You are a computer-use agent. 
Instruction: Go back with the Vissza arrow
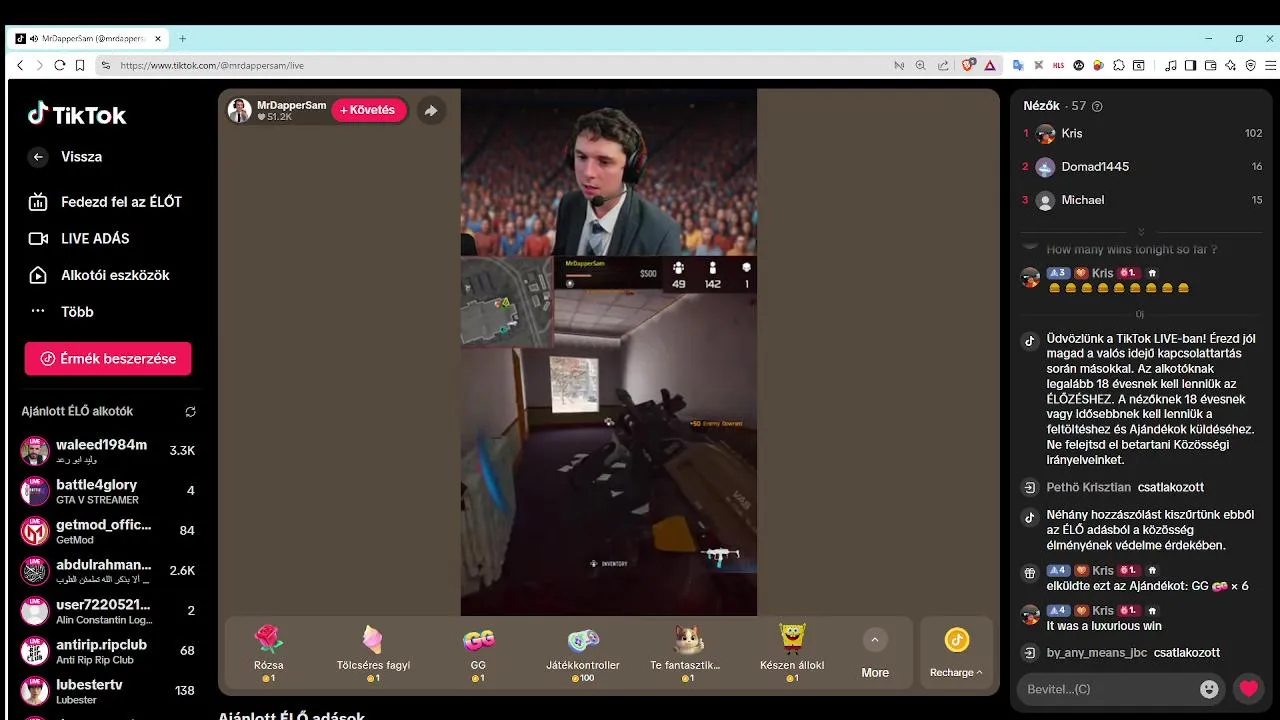coord(38,157)
